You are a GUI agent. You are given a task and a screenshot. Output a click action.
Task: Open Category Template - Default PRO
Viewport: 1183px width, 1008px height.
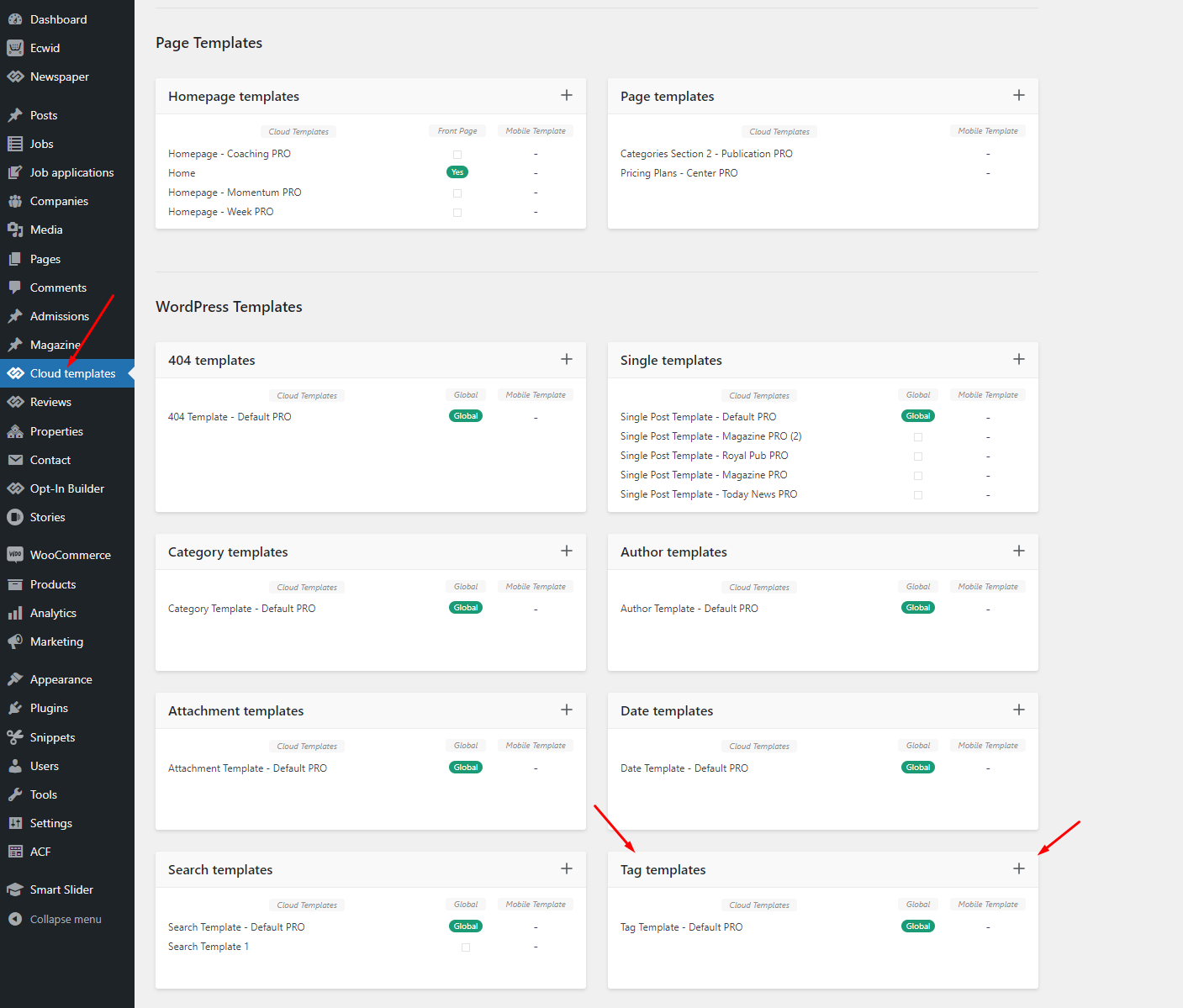coord(242,609)
